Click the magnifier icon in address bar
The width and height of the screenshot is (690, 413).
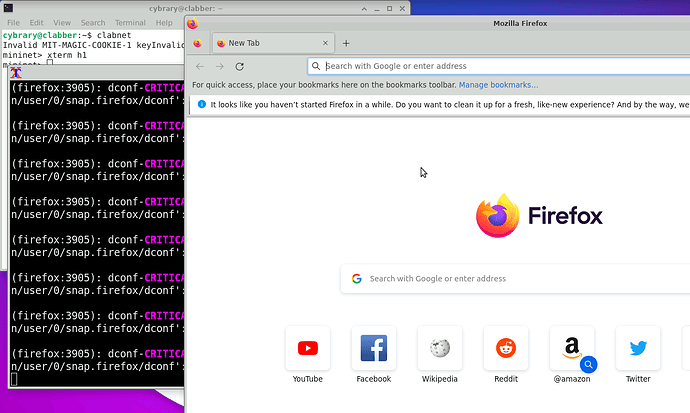[x=316, y=66]
